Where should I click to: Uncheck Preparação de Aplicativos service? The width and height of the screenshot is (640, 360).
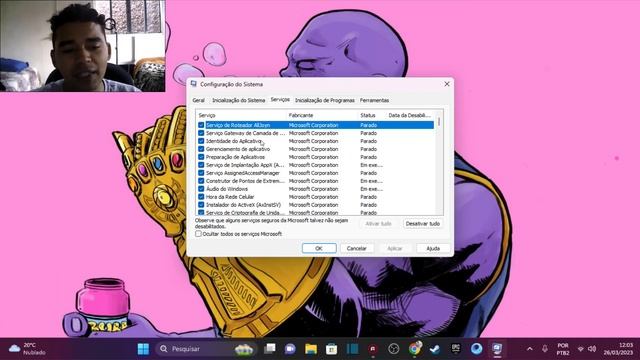(x=201, y=157)
